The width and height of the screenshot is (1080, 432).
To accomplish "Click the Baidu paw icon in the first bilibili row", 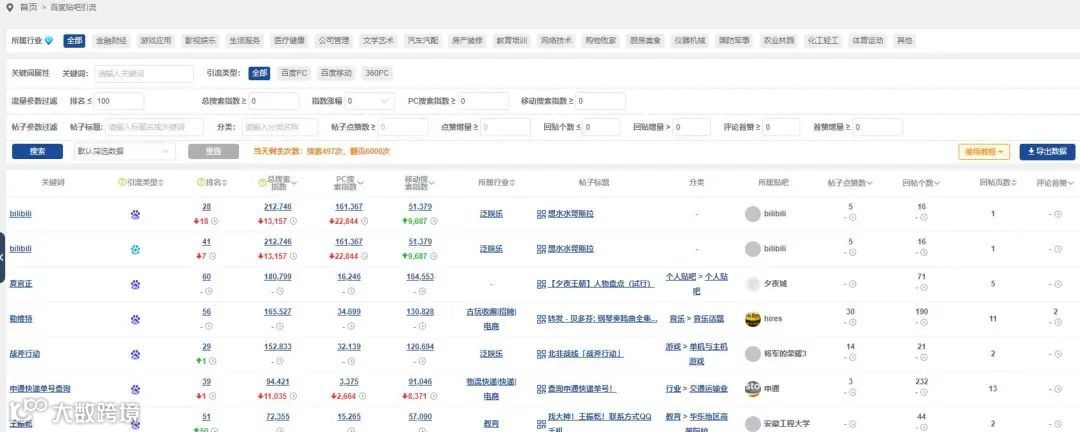I will [x=135, y=214].
